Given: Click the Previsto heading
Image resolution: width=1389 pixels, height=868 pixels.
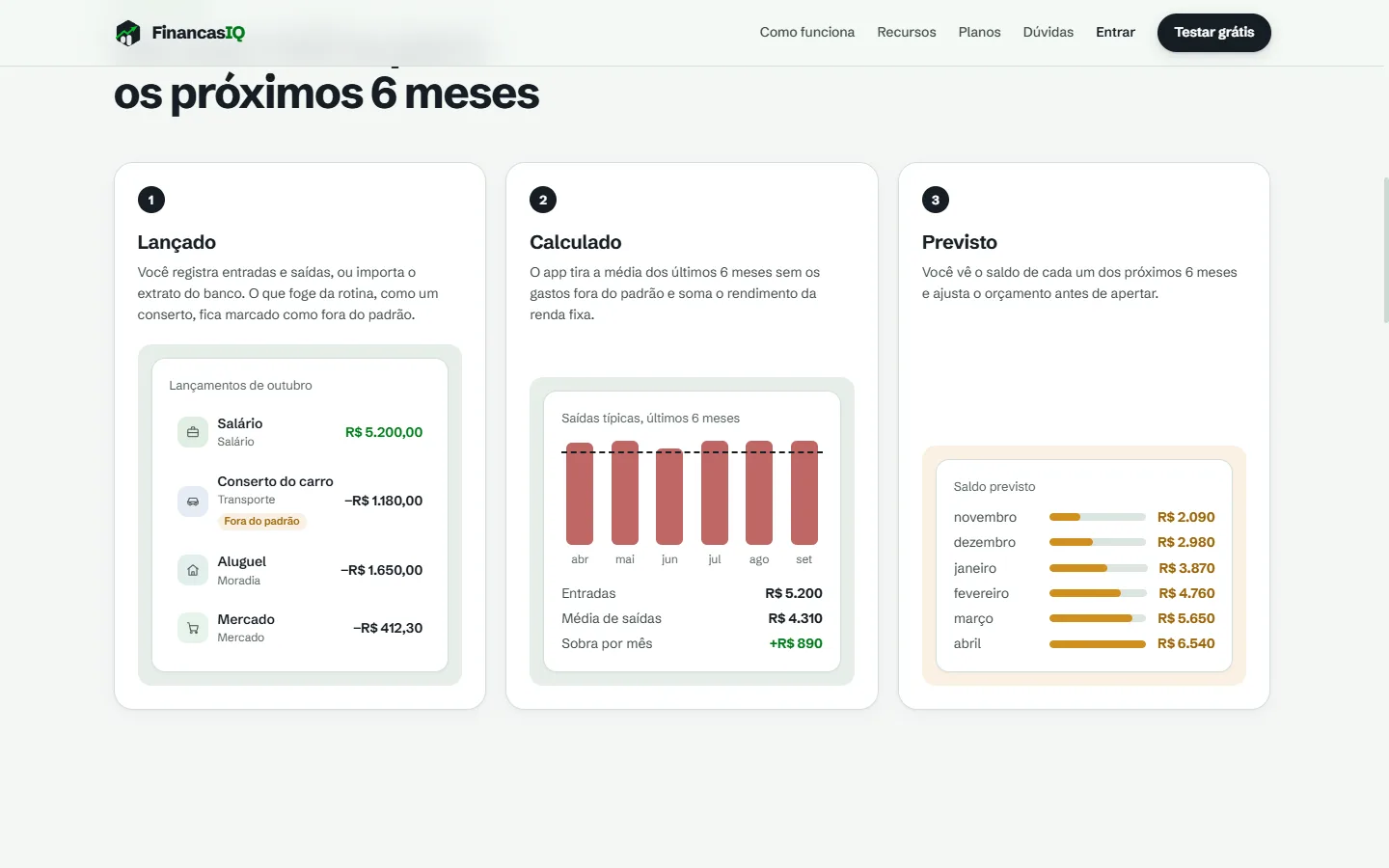Looking at the screenshot, I should pyautogui.click(x=960, y=242).
